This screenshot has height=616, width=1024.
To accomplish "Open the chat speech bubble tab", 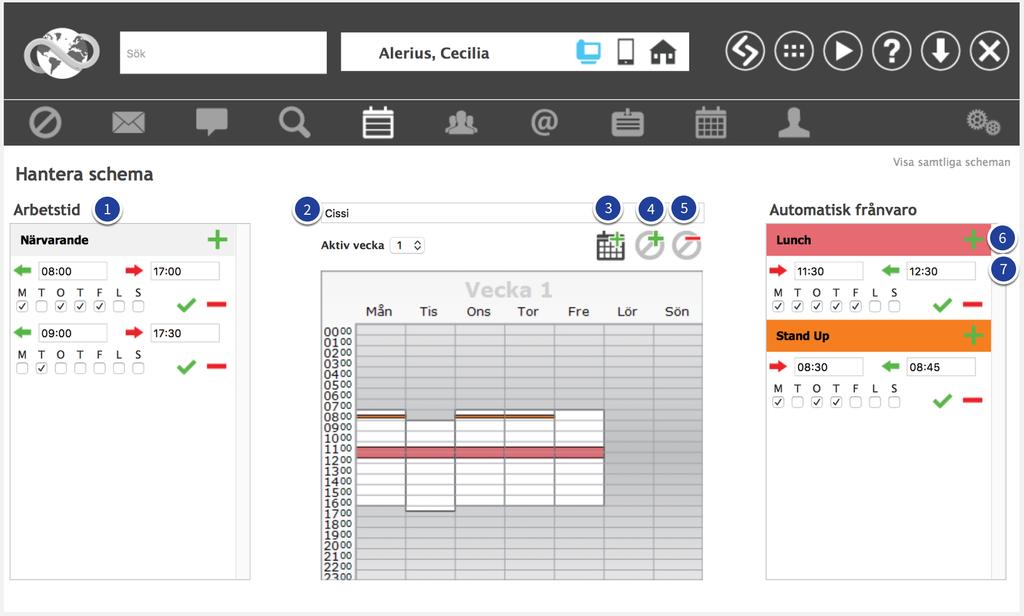I will click(x=212, y=122).
